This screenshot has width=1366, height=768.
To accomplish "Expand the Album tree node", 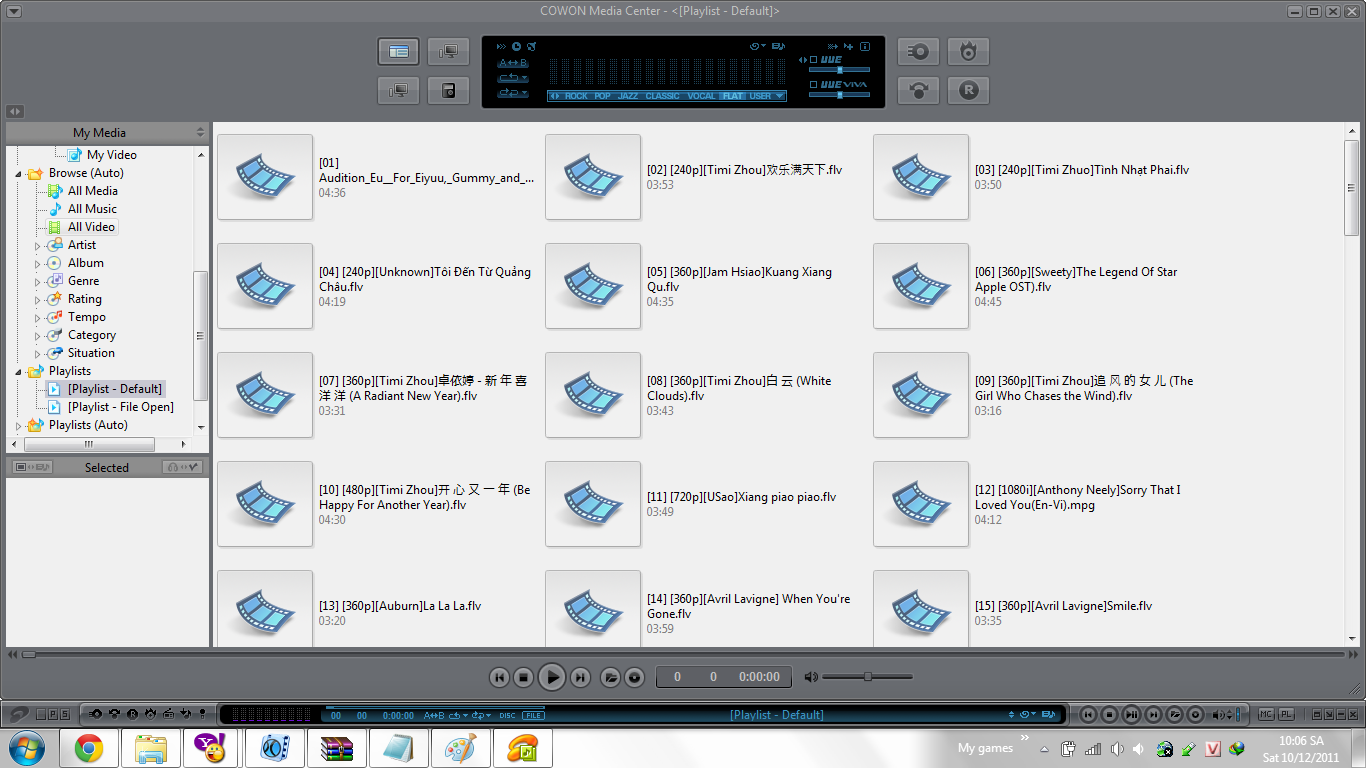I will coord(38,263).
